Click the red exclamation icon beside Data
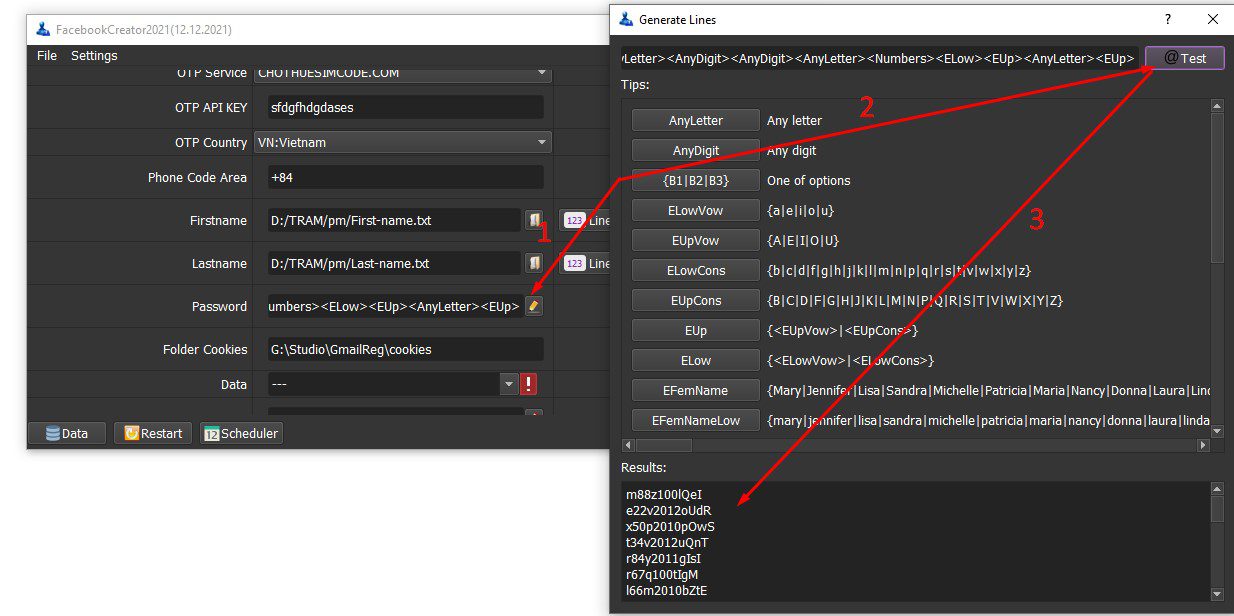 [x=529, y=384]
